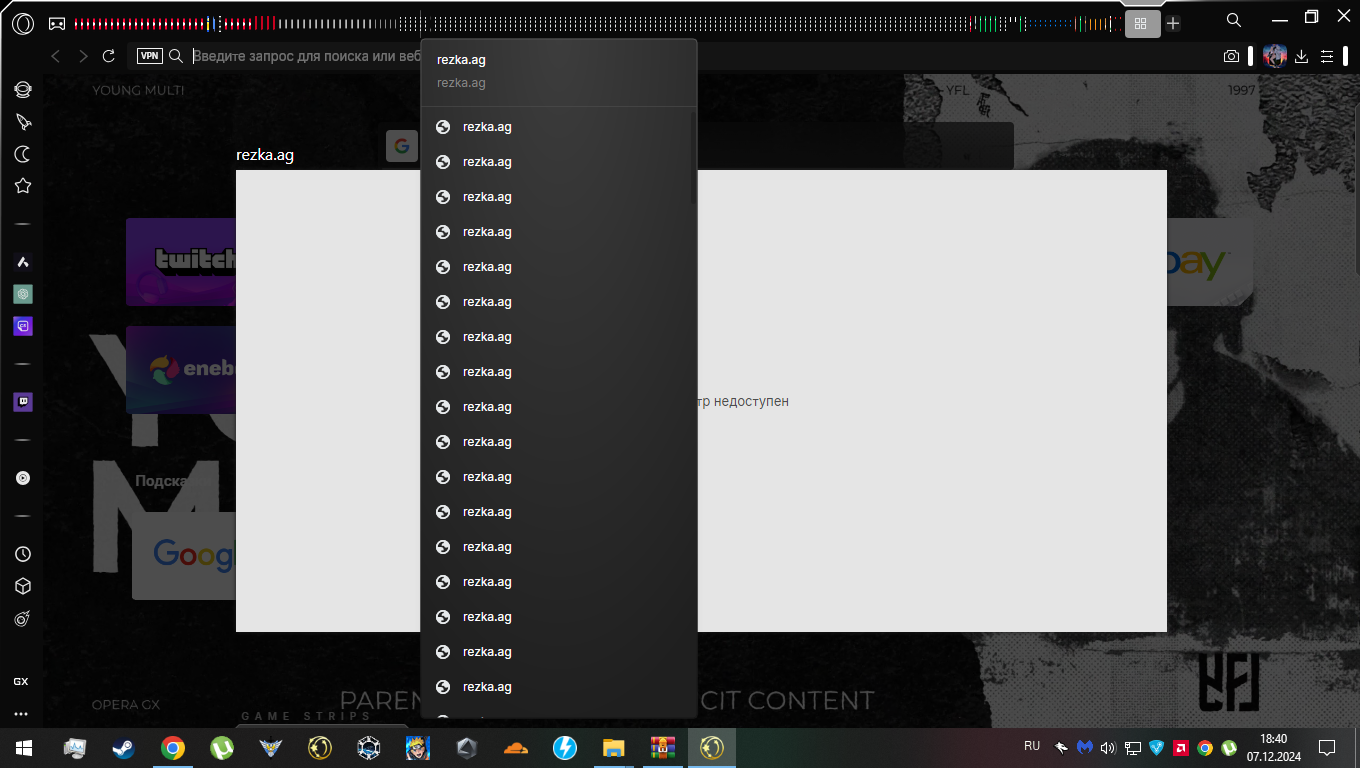Toggle the tab islands grid button
Image resolution: width=1360 pixels, height=768 pixels.
pos(1142,23)
